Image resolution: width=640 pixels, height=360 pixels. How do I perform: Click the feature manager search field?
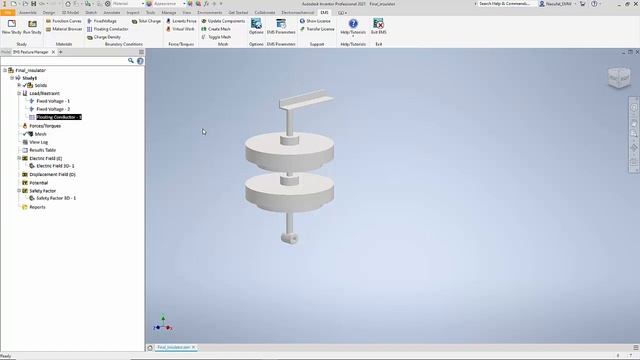click(x=63, y=61)
